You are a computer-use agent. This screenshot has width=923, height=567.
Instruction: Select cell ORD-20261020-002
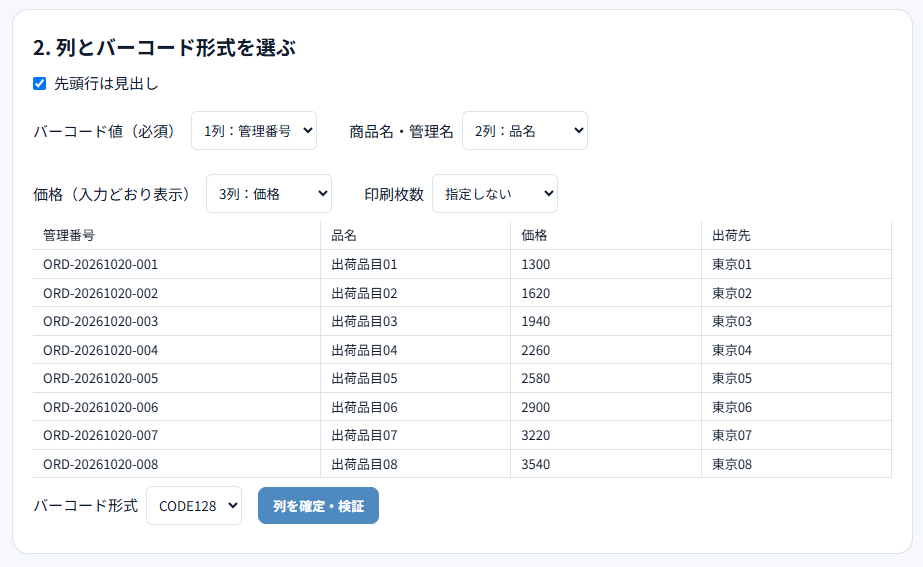(177, 293)
